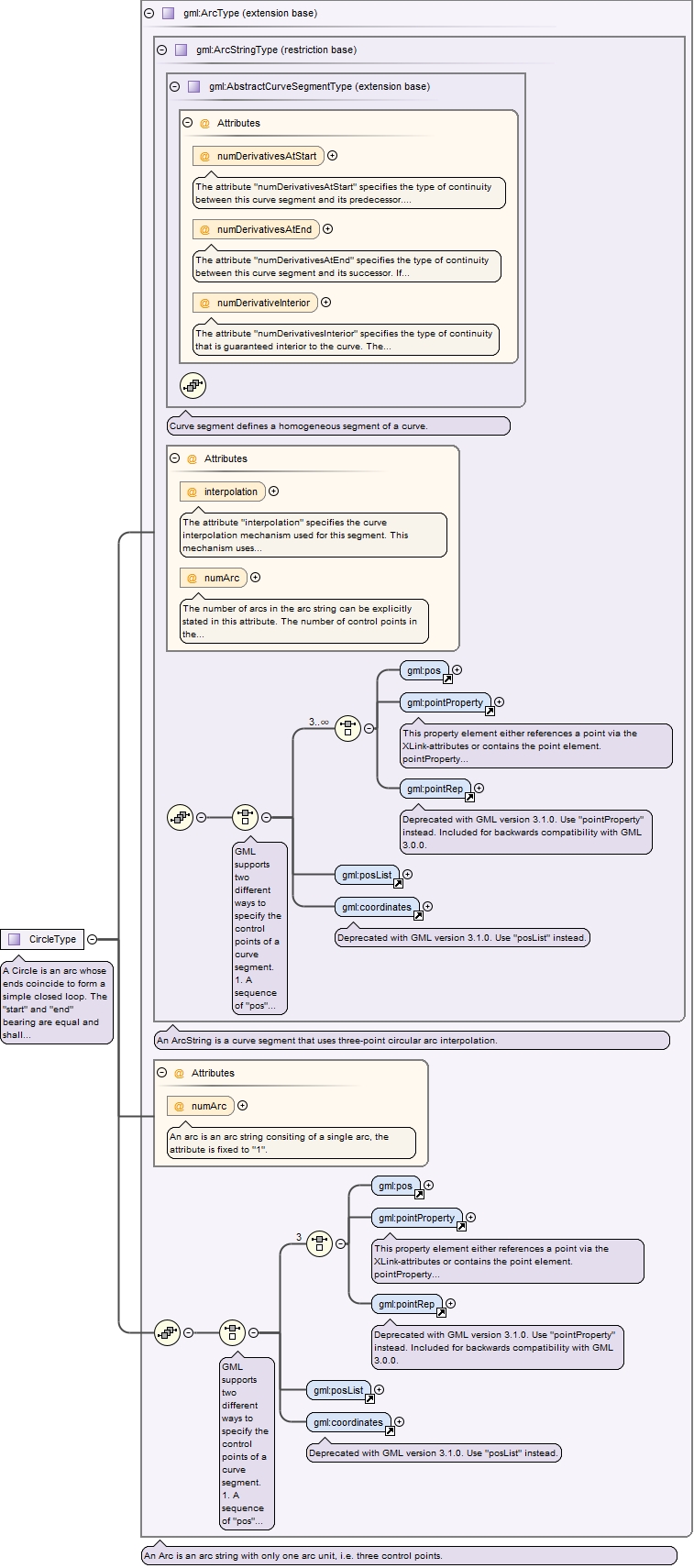Screen dimensions: 694x1568
Task: Click 'Curve segment defines a homogeneous segment' note
Action: (x=337, y=426)
